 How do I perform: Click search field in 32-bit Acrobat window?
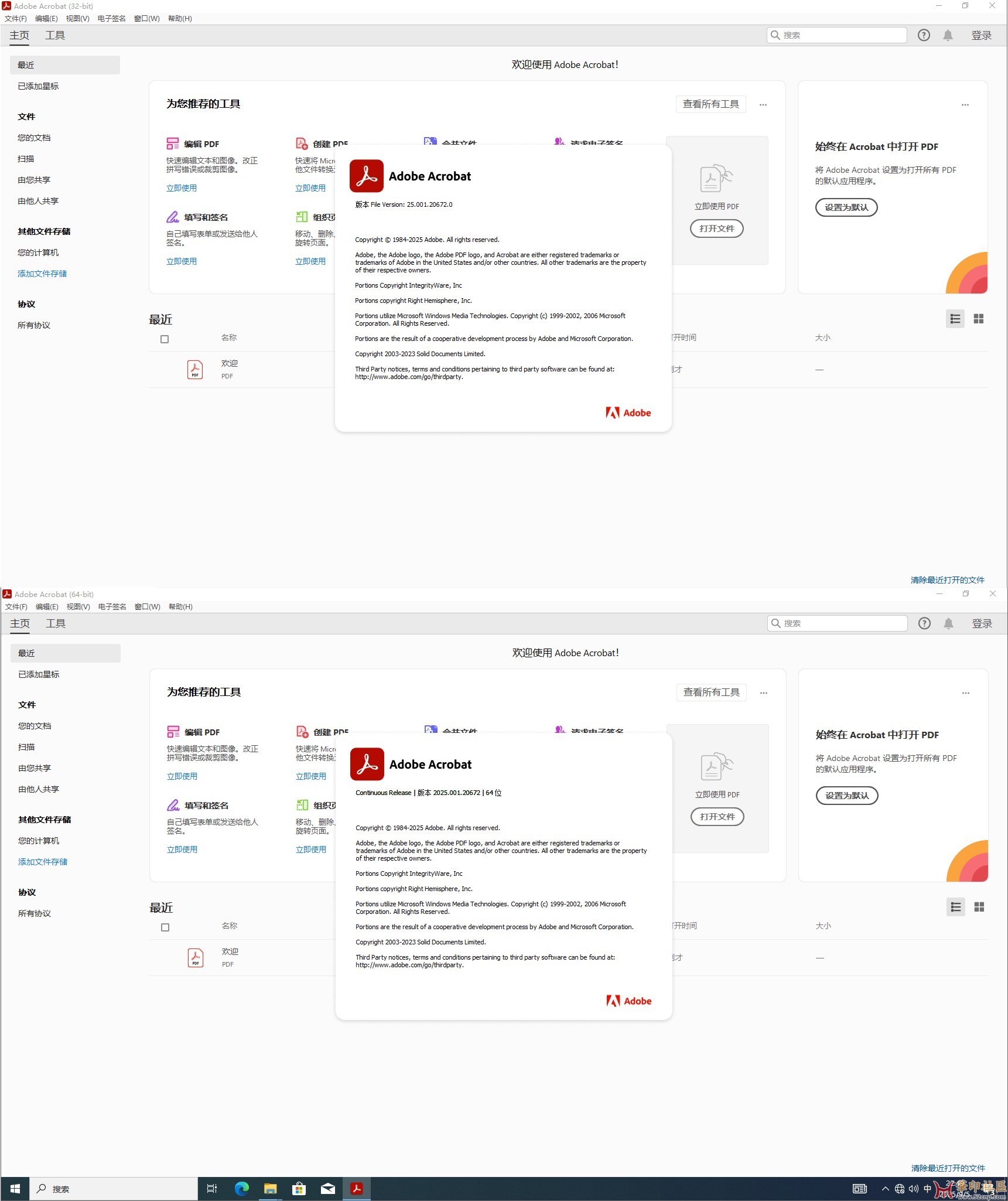pyautogui.click(x=836, y=35)
